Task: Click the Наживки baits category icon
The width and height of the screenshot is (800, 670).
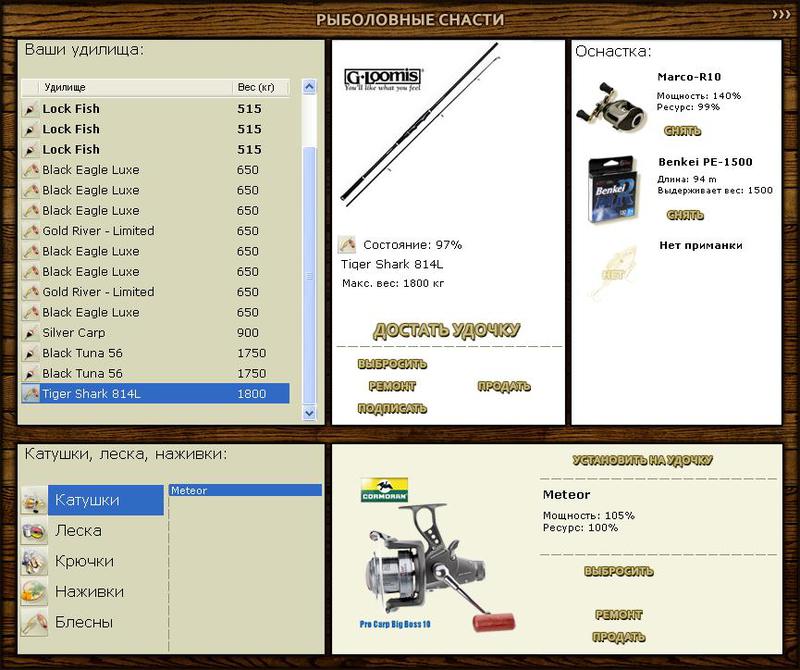Action: pos(34,592)
